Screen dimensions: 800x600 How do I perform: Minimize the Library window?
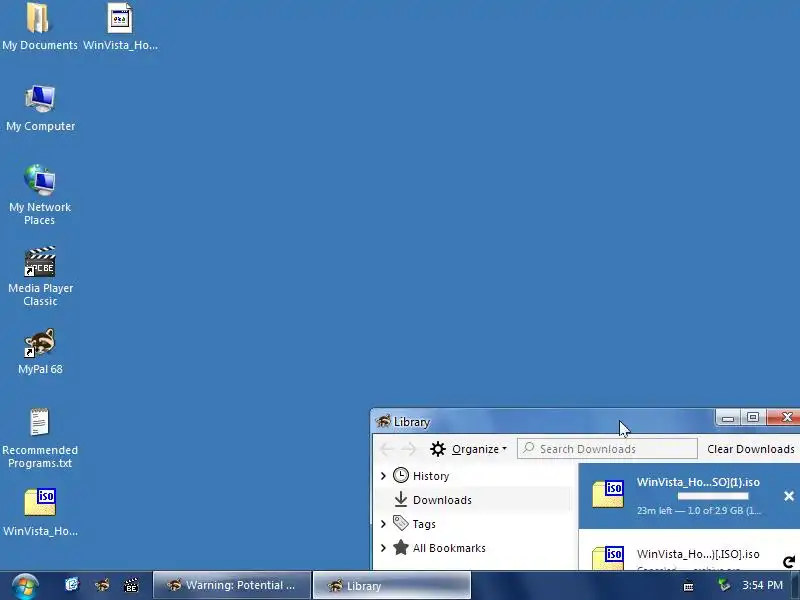click(x=728, y=418)
